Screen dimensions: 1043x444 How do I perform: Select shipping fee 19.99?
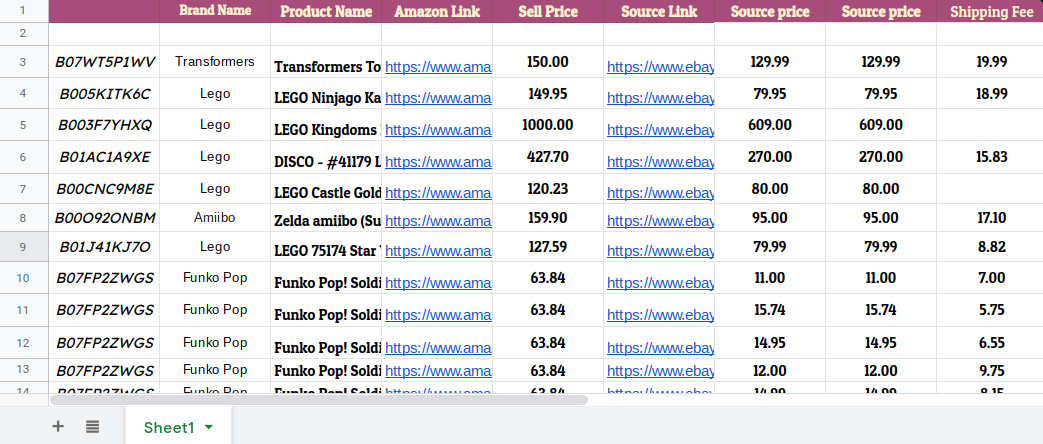click(991, 61)
